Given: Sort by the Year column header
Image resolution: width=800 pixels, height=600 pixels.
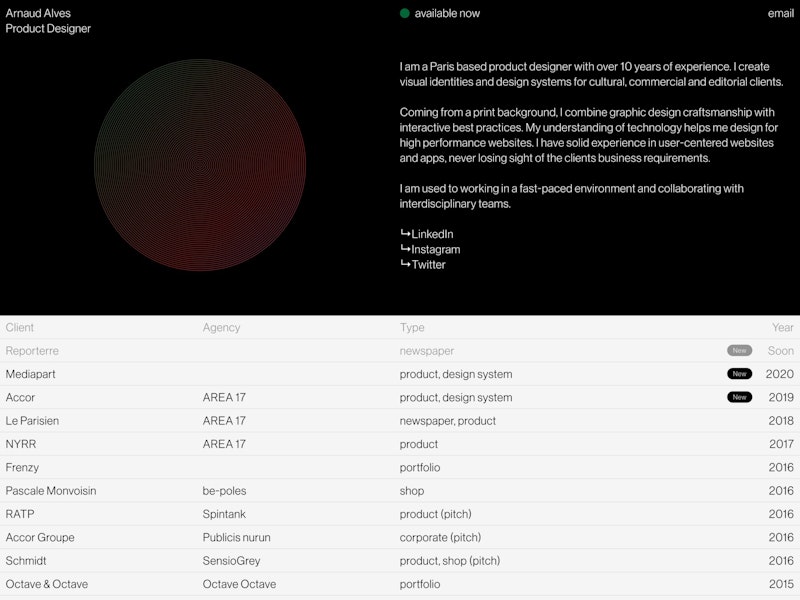Looking at the screenshot, I should coord(782,327).
